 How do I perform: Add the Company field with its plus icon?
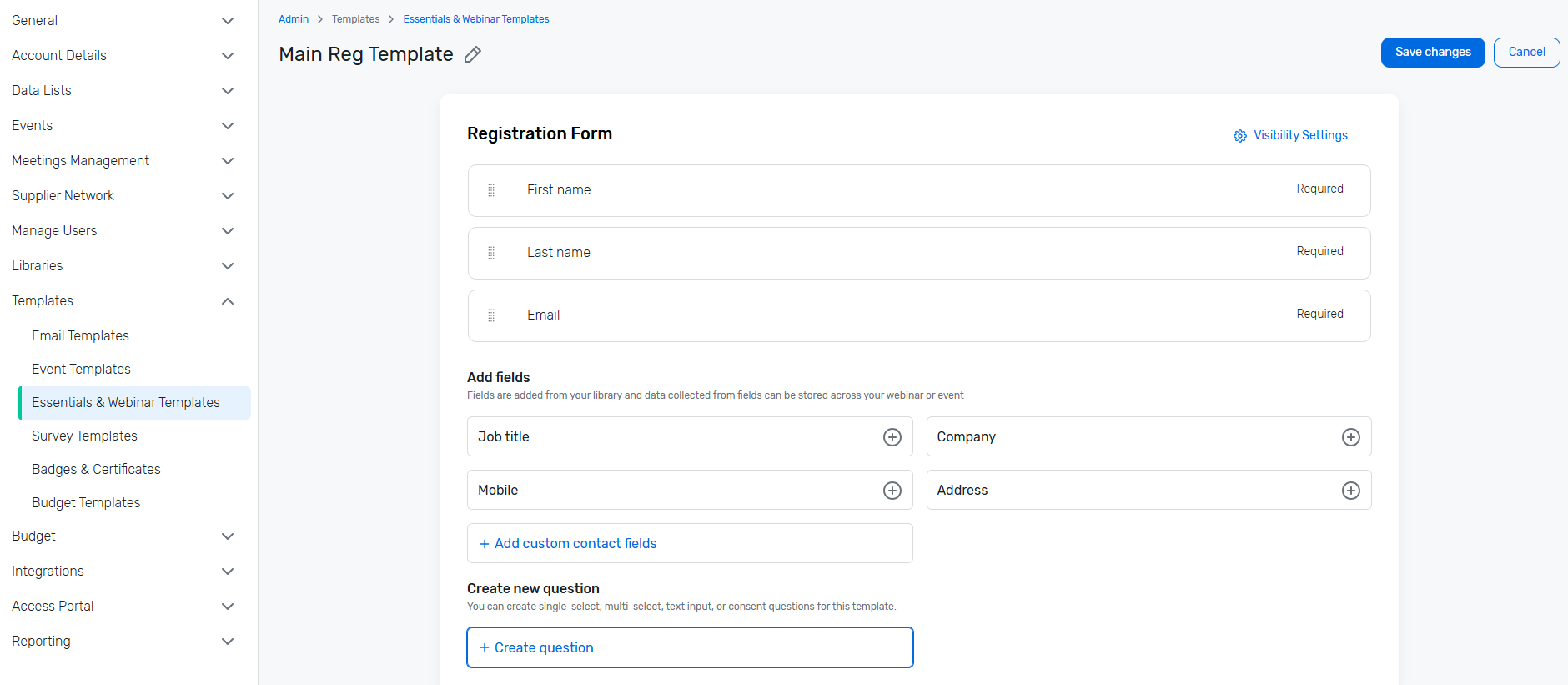[1351, 437]
